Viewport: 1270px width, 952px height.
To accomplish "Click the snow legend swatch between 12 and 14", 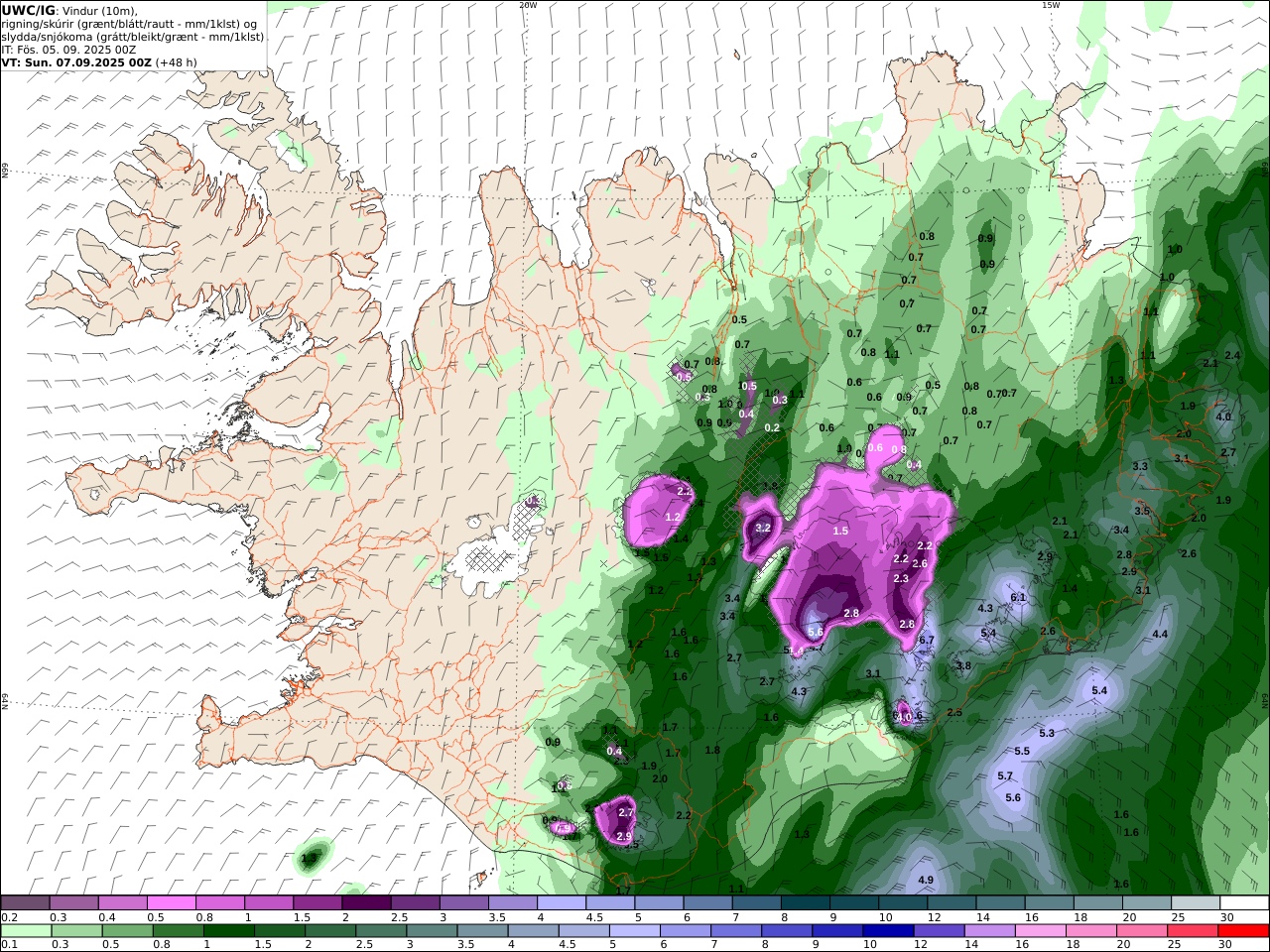I will [952, 903].
